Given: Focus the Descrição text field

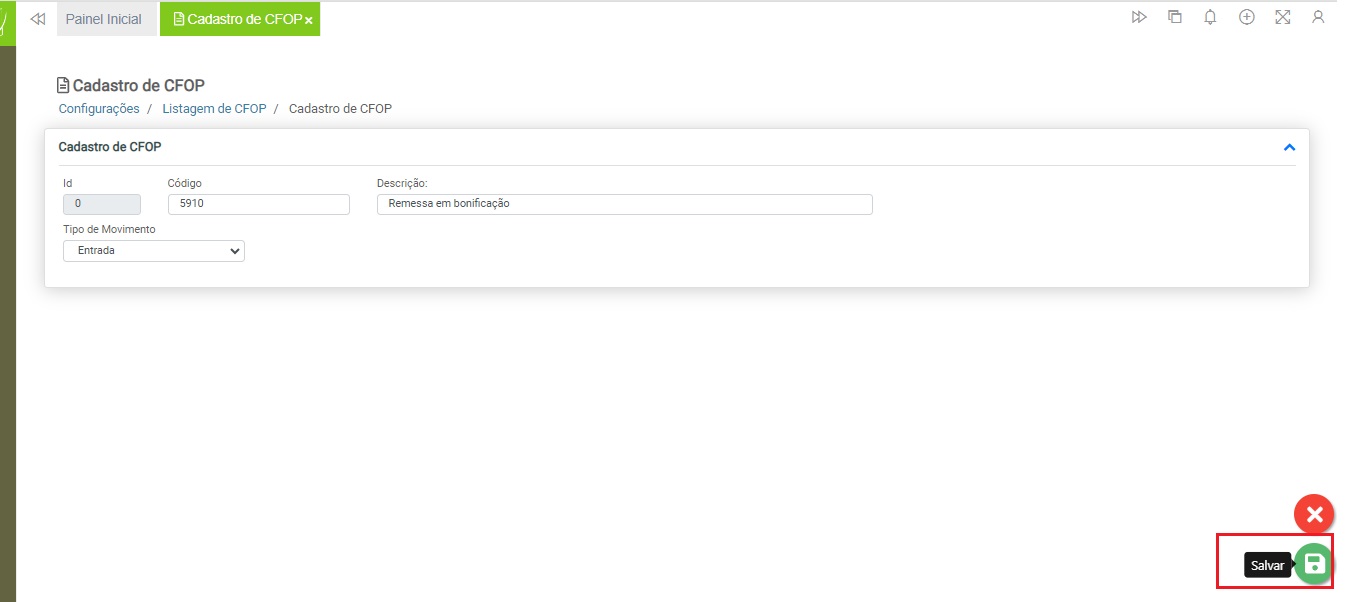Looking at the screenshot, I should click(x=624, y=204).
